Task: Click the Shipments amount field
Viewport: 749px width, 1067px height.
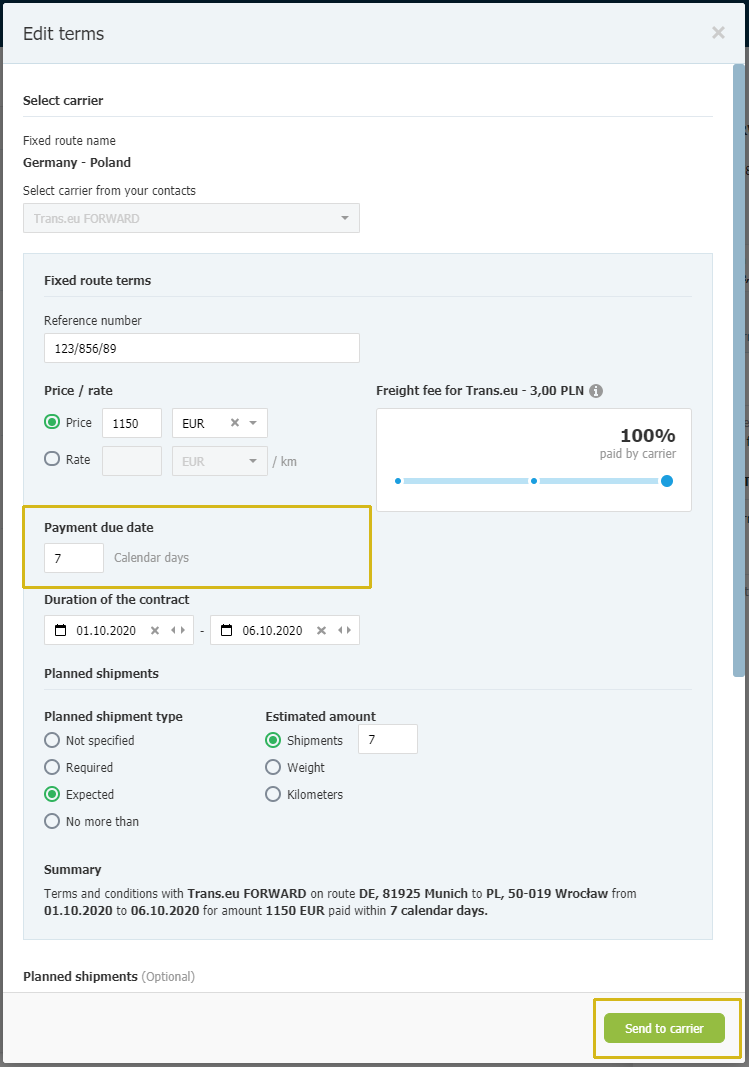Action: pos(388,739)
